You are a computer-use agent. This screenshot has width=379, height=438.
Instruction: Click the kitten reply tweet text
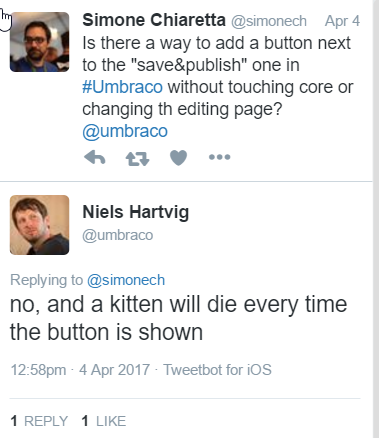point(179,318)
